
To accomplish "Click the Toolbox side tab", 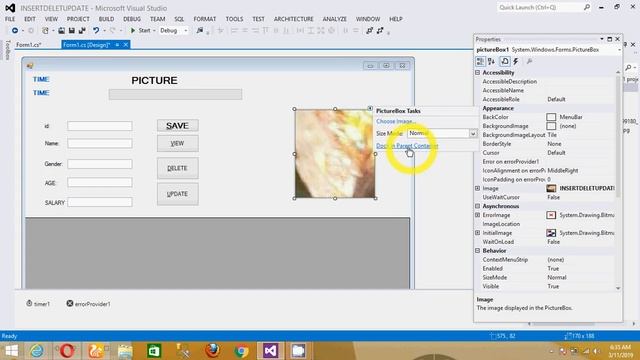I will coord(7,50).
